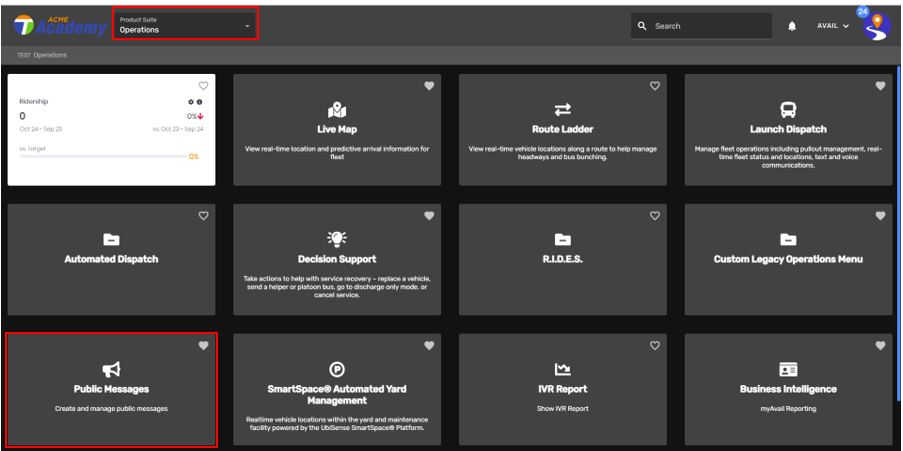903x451 pixels.
Task: Open Ridership widget settings gear
Action: (191, 102)
